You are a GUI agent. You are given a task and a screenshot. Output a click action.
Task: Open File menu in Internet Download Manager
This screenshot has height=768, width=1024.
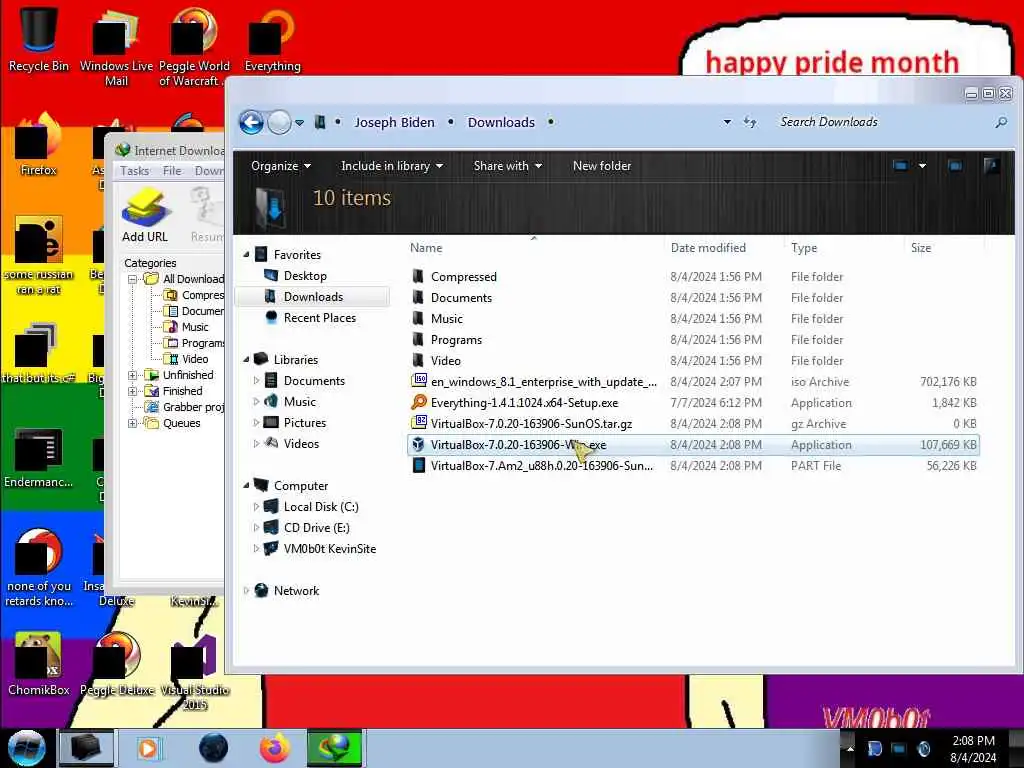172,170
